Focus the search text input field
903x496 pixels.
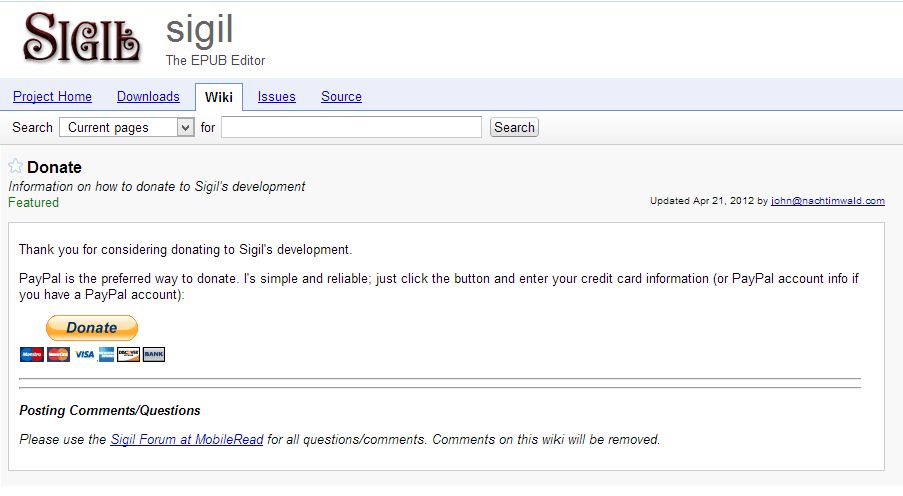coord(351,127)
